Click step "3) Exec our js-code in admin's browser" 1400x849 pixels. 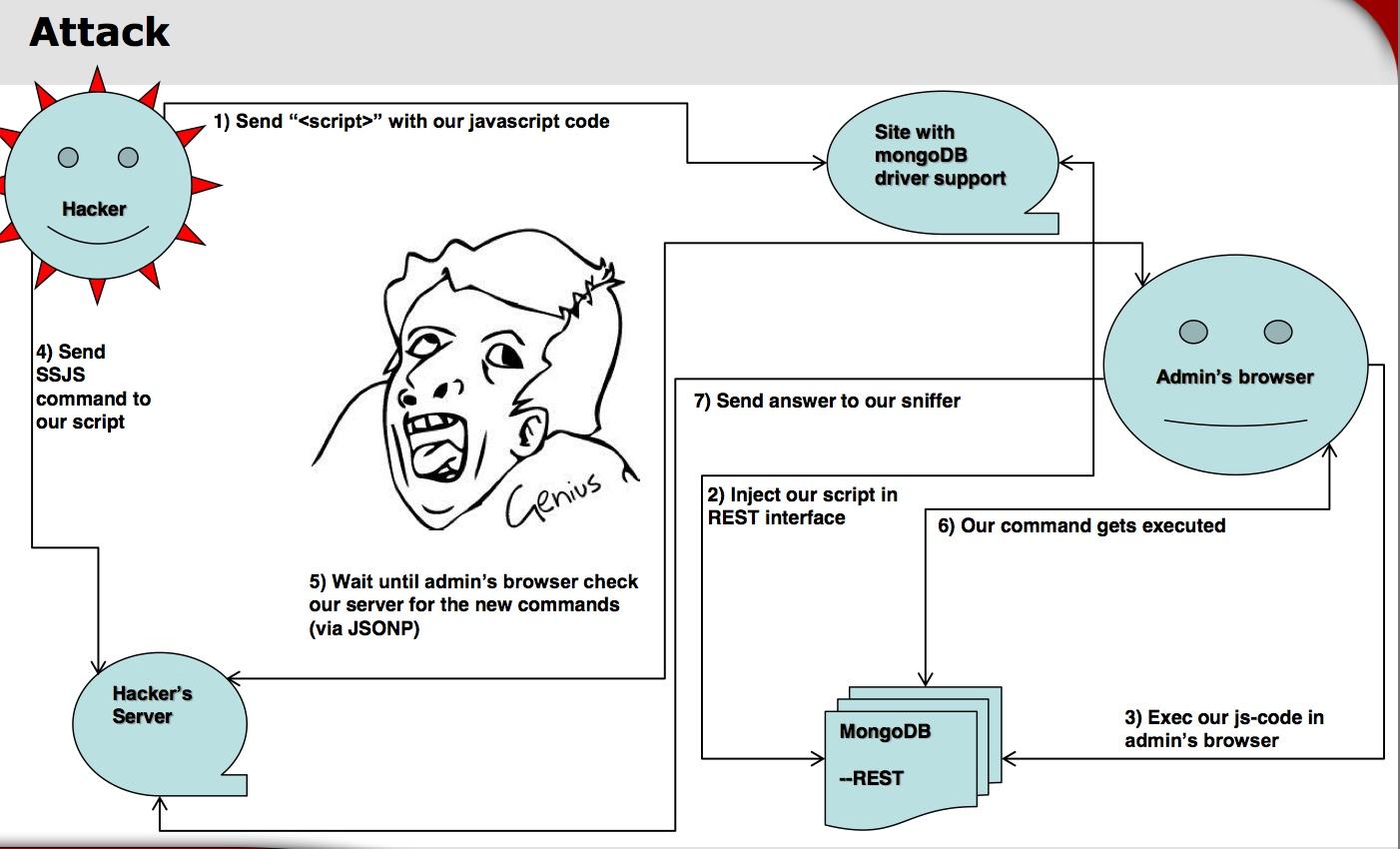(x=1224, y=729)
